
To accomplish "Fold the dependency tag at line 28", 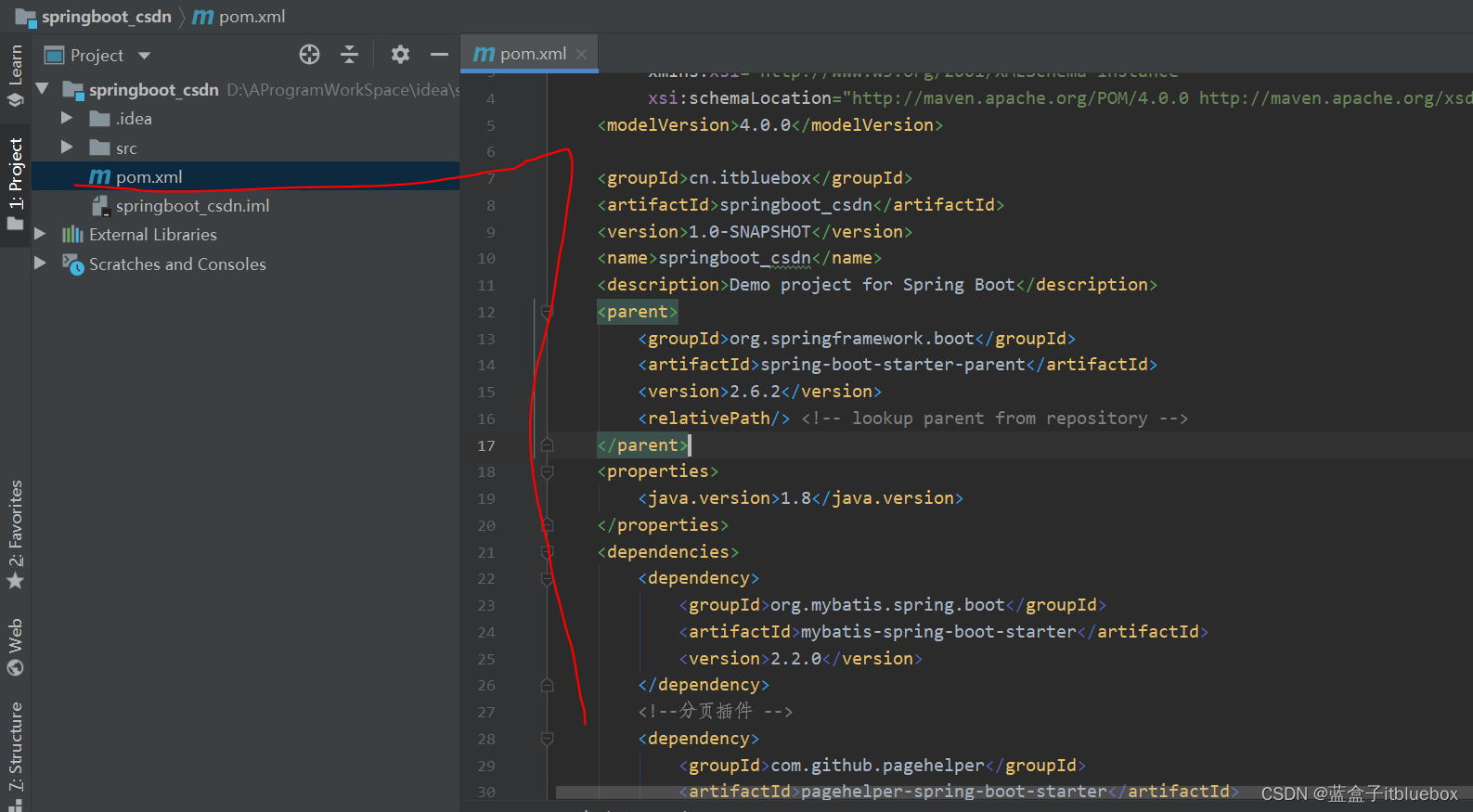I will [547, 740].
